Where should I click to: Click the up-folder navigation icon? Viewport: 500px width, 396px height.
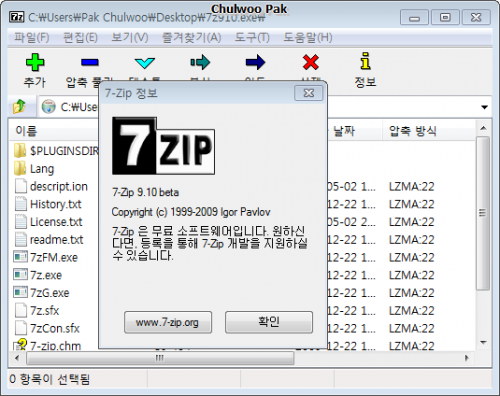click(19, 107)
